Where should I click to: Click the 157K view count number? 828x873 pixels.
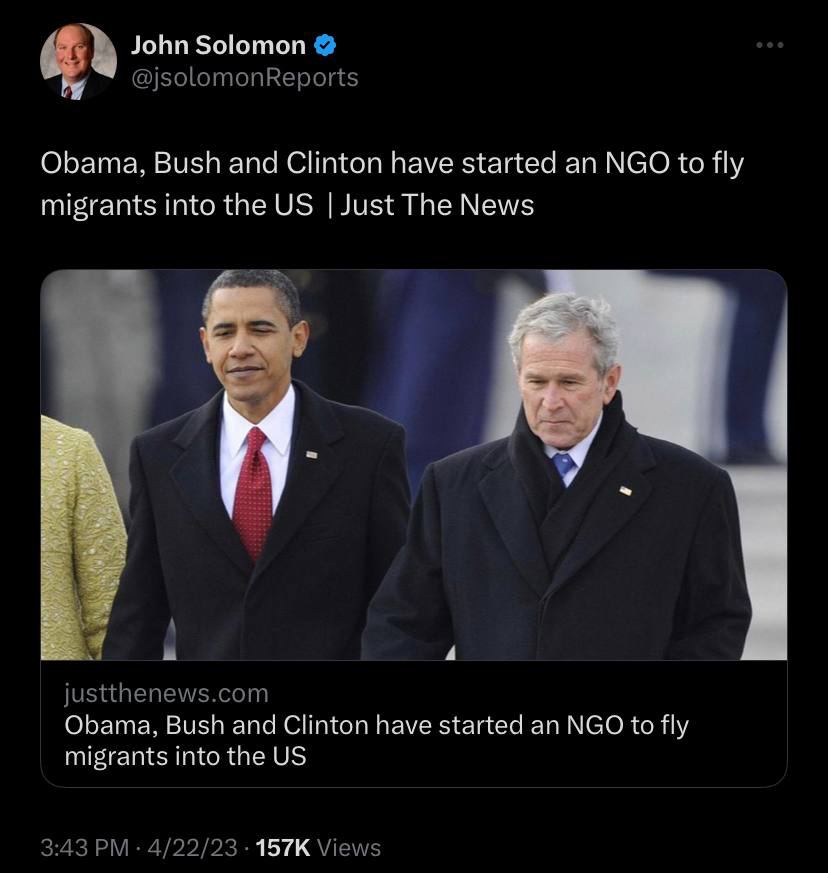pyautogui.click(x=284, y=848)
